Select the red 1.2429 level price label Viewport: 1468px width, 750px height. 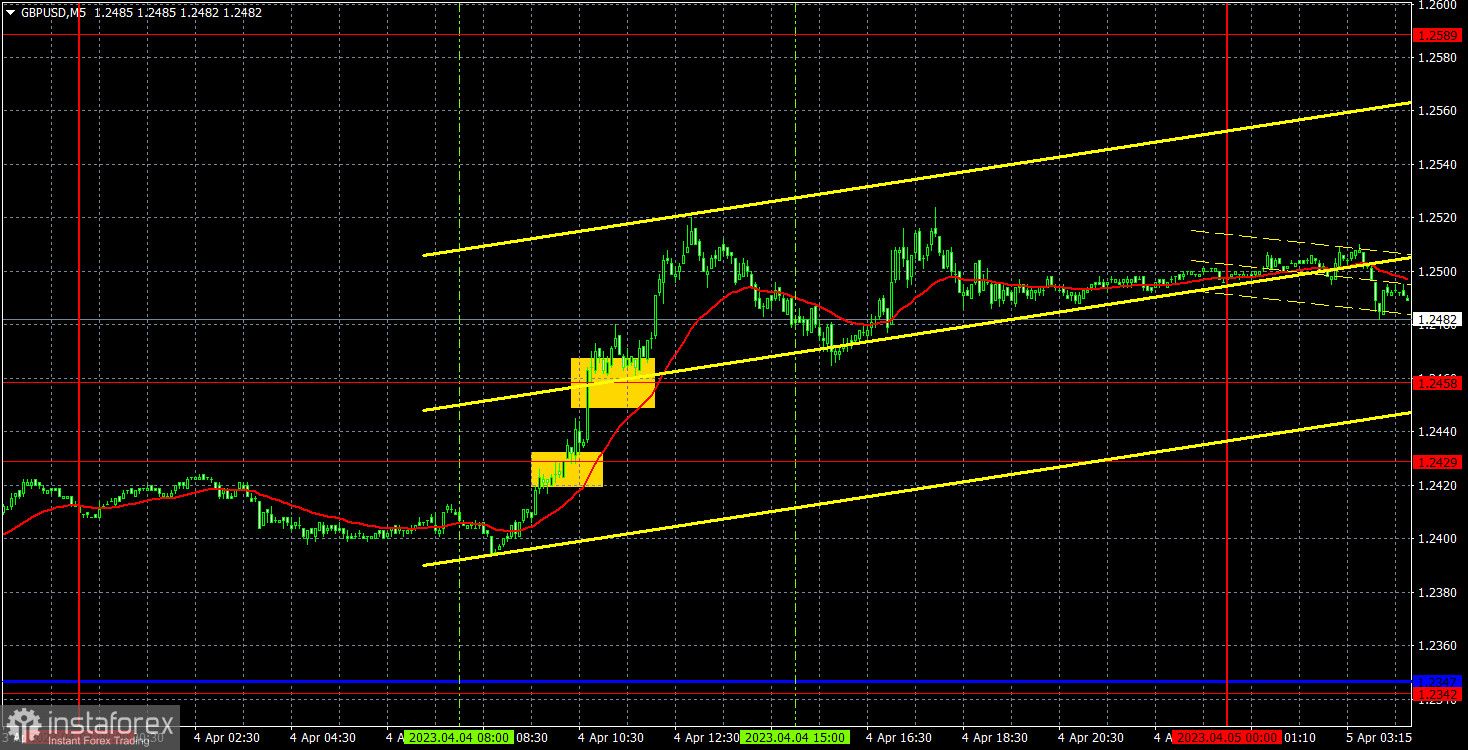point(1439,462)
